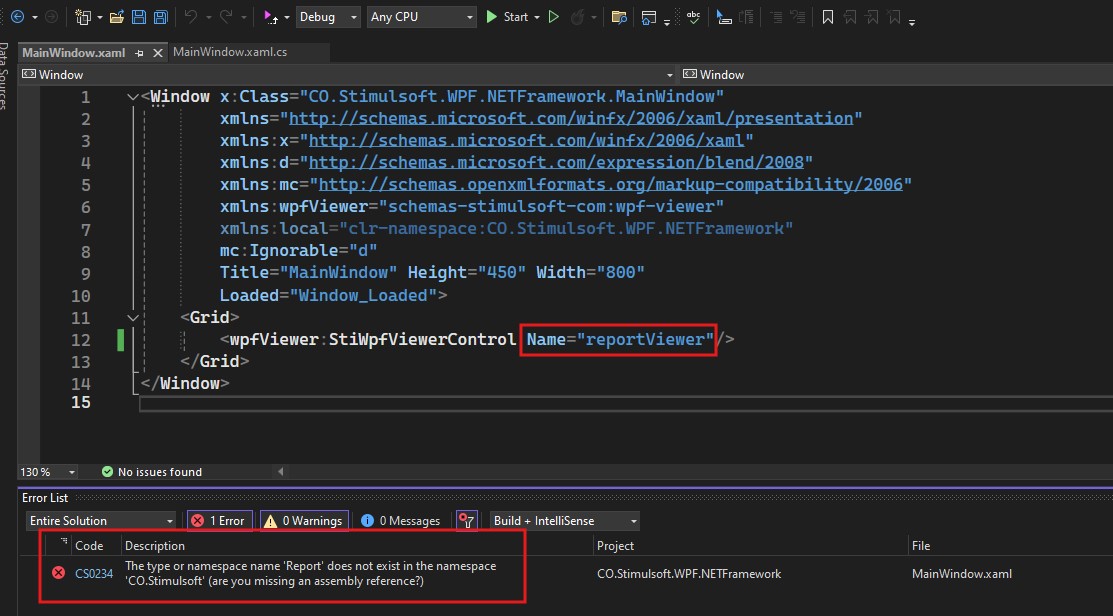Open Find in Files folder-search icon
The width and height of the screenshot is (1113, 616).
[x=619, y=17]
